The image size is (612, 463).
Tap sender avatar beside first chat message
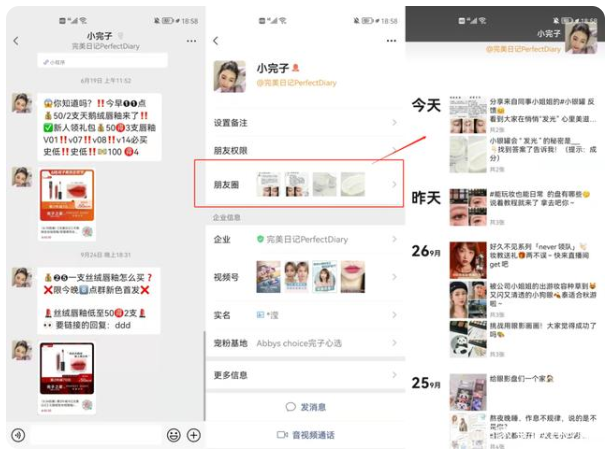point(22,103)
